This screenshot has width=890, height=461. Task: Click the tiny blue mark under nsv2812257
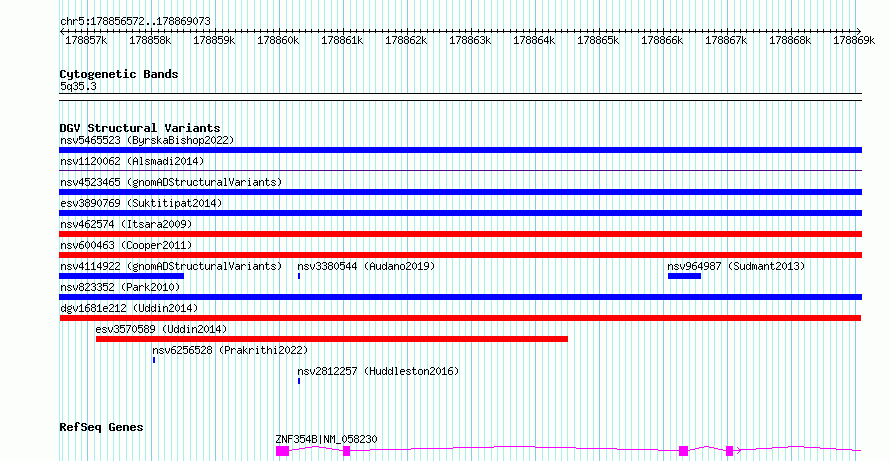tap(299, 381)
